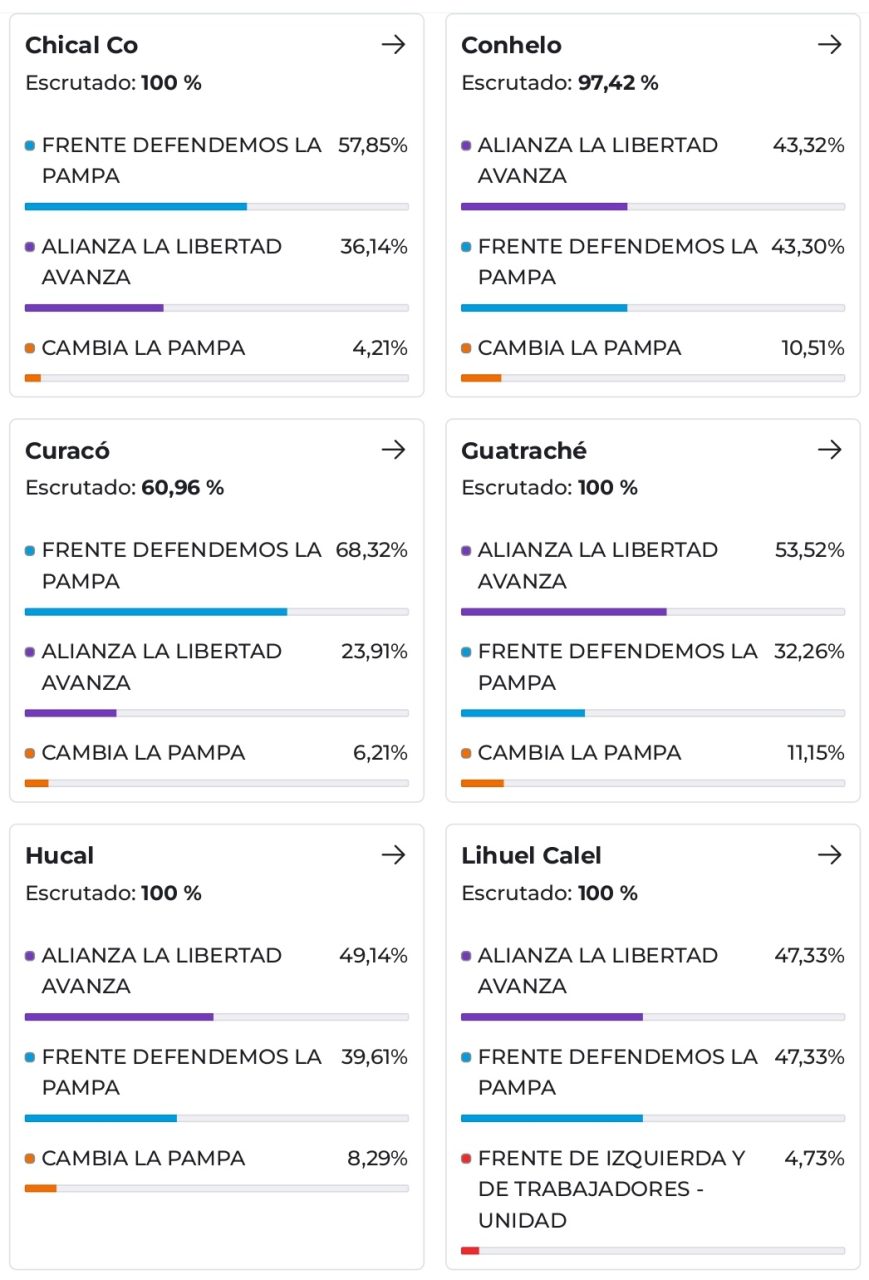The height and width of the screenshot is (1280, 869).
Task: Click Guatraché's purple 53,52% progress bar
Action: point(563,611)
